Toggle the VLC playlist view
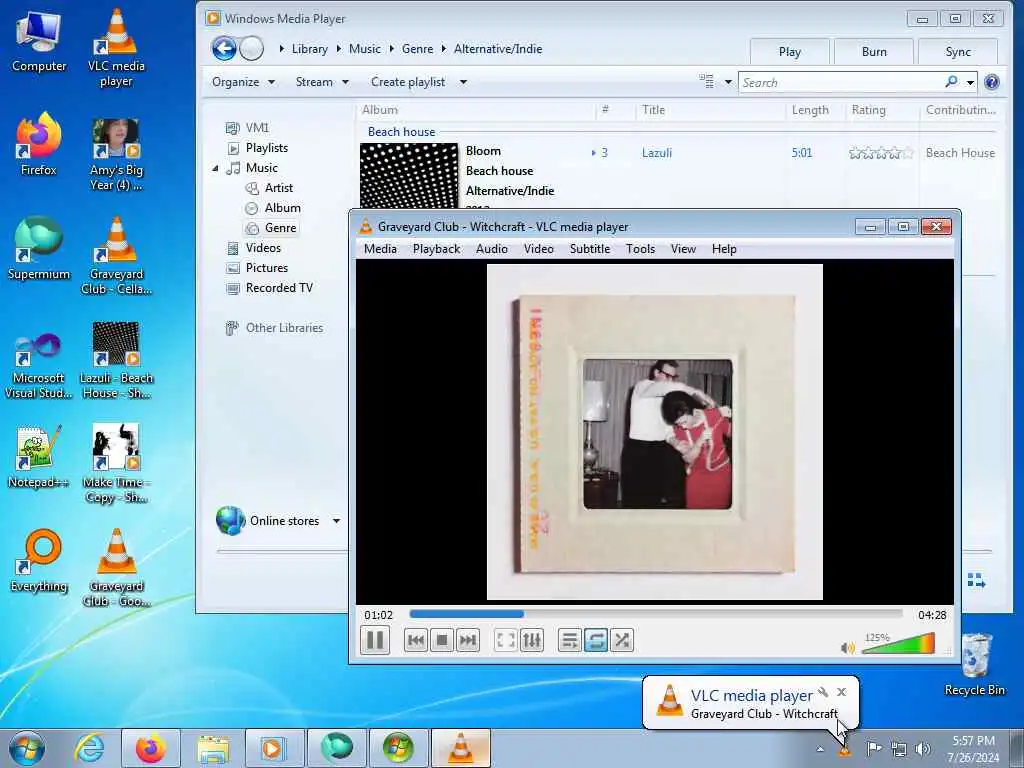 pos(570,640)
